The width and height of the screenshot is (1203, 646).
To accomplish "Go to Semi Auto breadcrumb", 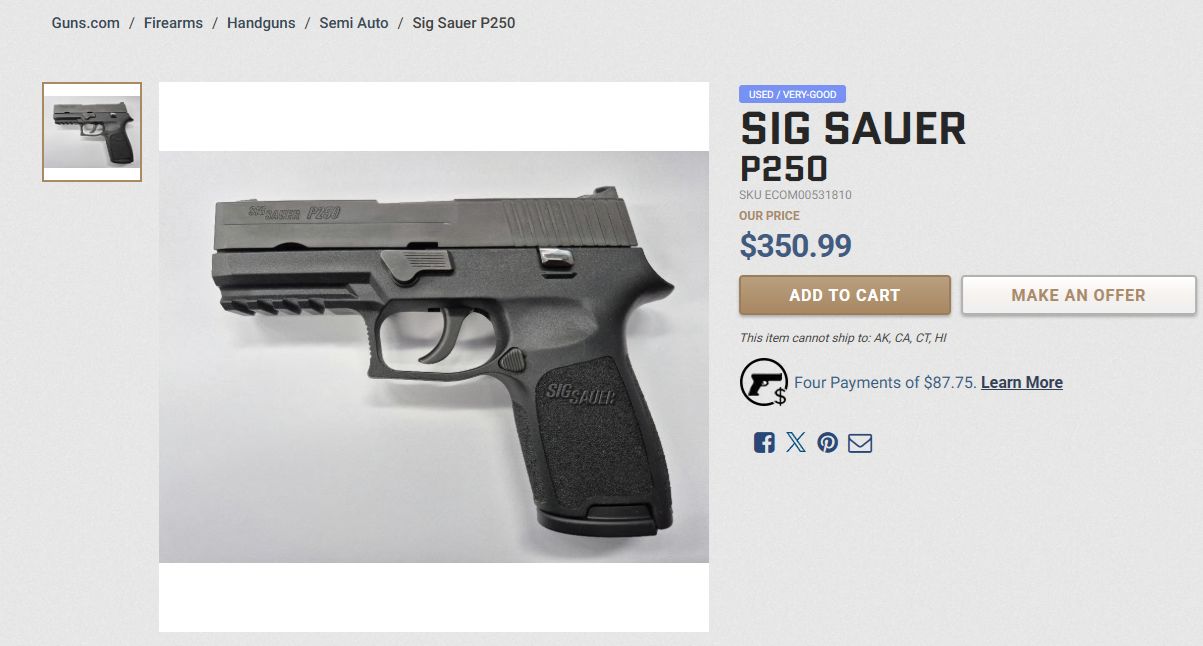I will pos(354,22).
